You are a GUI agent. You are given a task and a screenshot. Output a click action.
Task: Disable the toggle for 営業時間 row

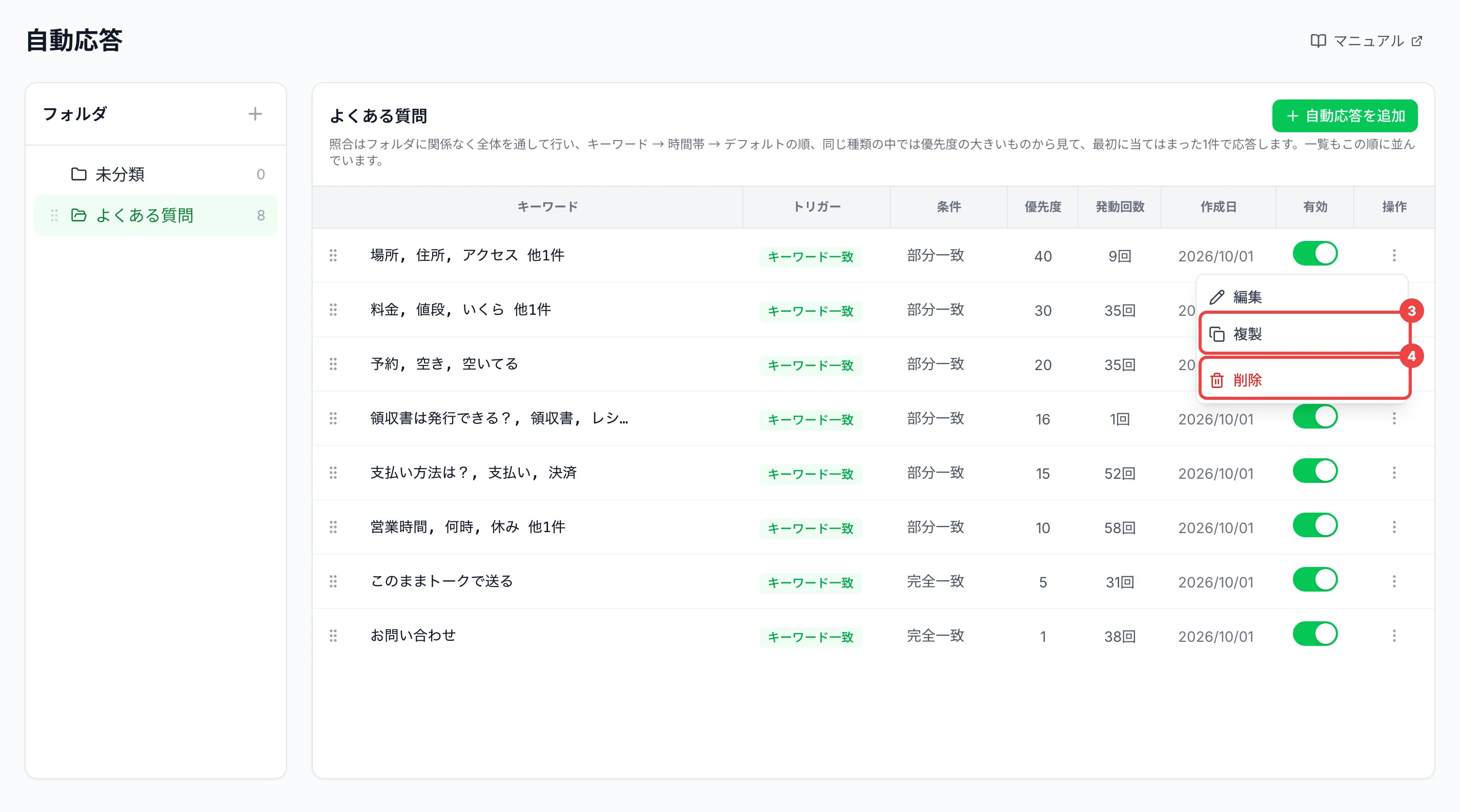pos(1315,526)
